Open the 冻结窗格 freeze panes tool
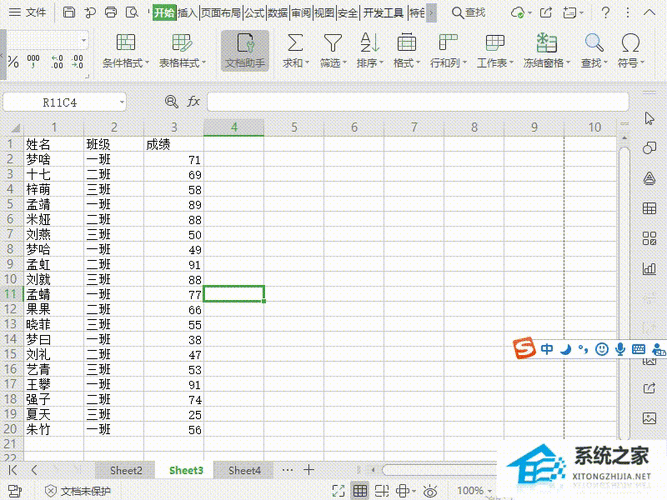This screenshot has width=667, height=500. (546, 50)
